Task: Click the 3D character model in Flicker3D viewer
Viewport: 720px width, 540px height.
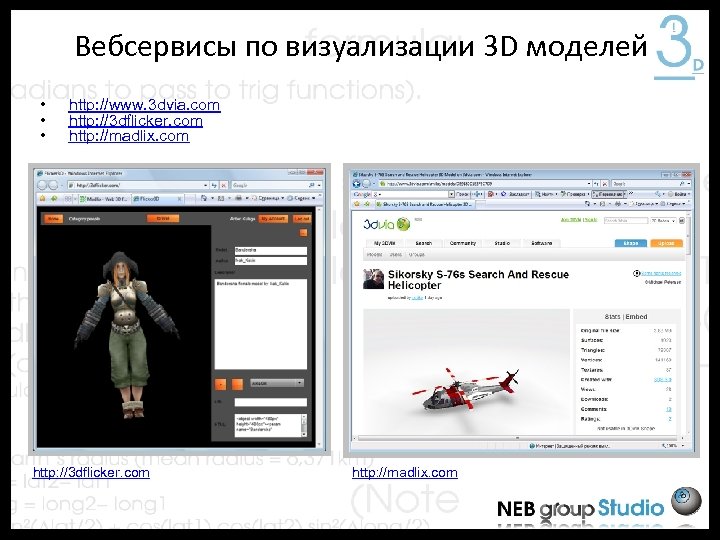Action: click(x=128, y=334)
